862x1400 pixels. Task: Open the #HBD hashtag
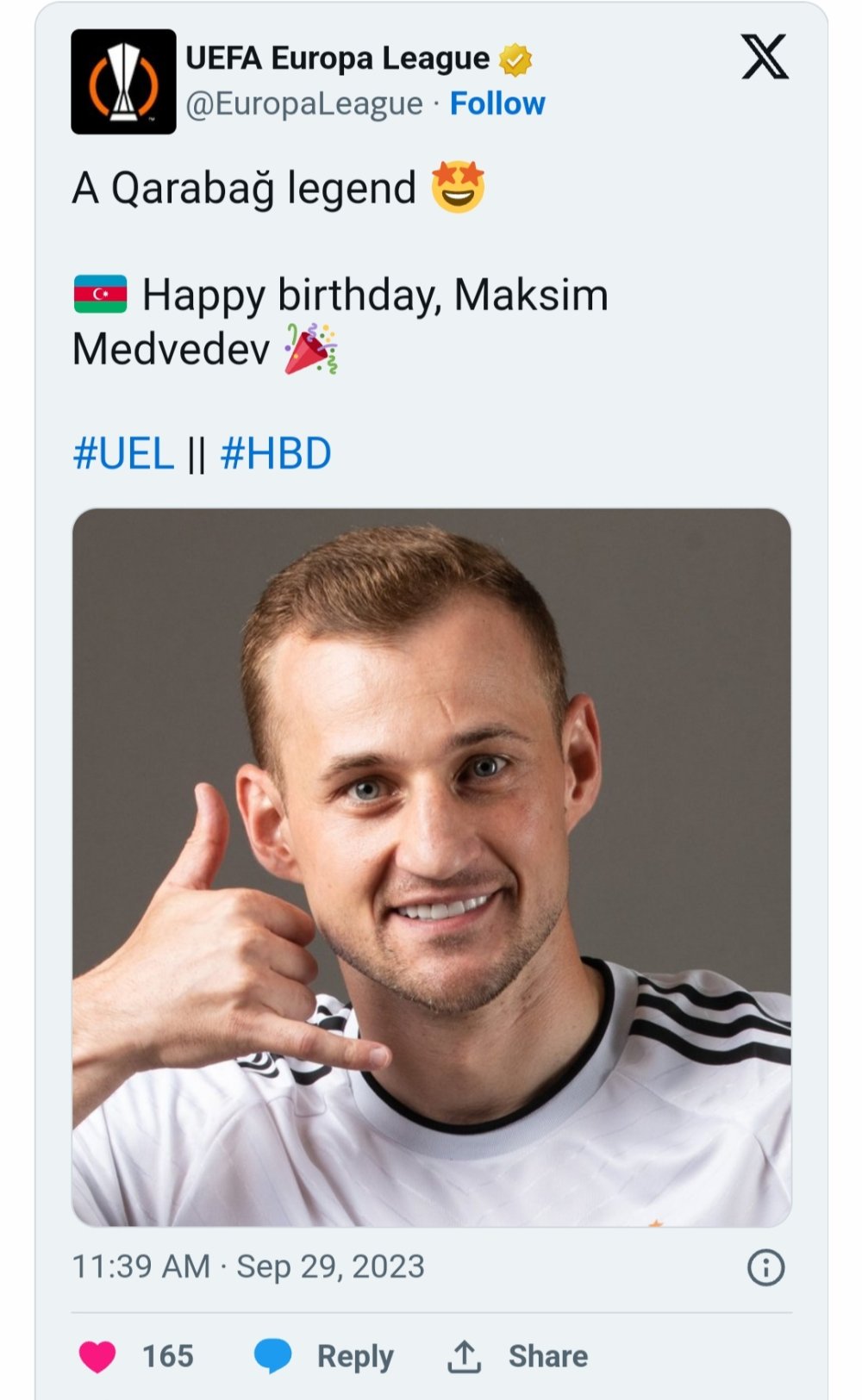[x=276, y=454]
